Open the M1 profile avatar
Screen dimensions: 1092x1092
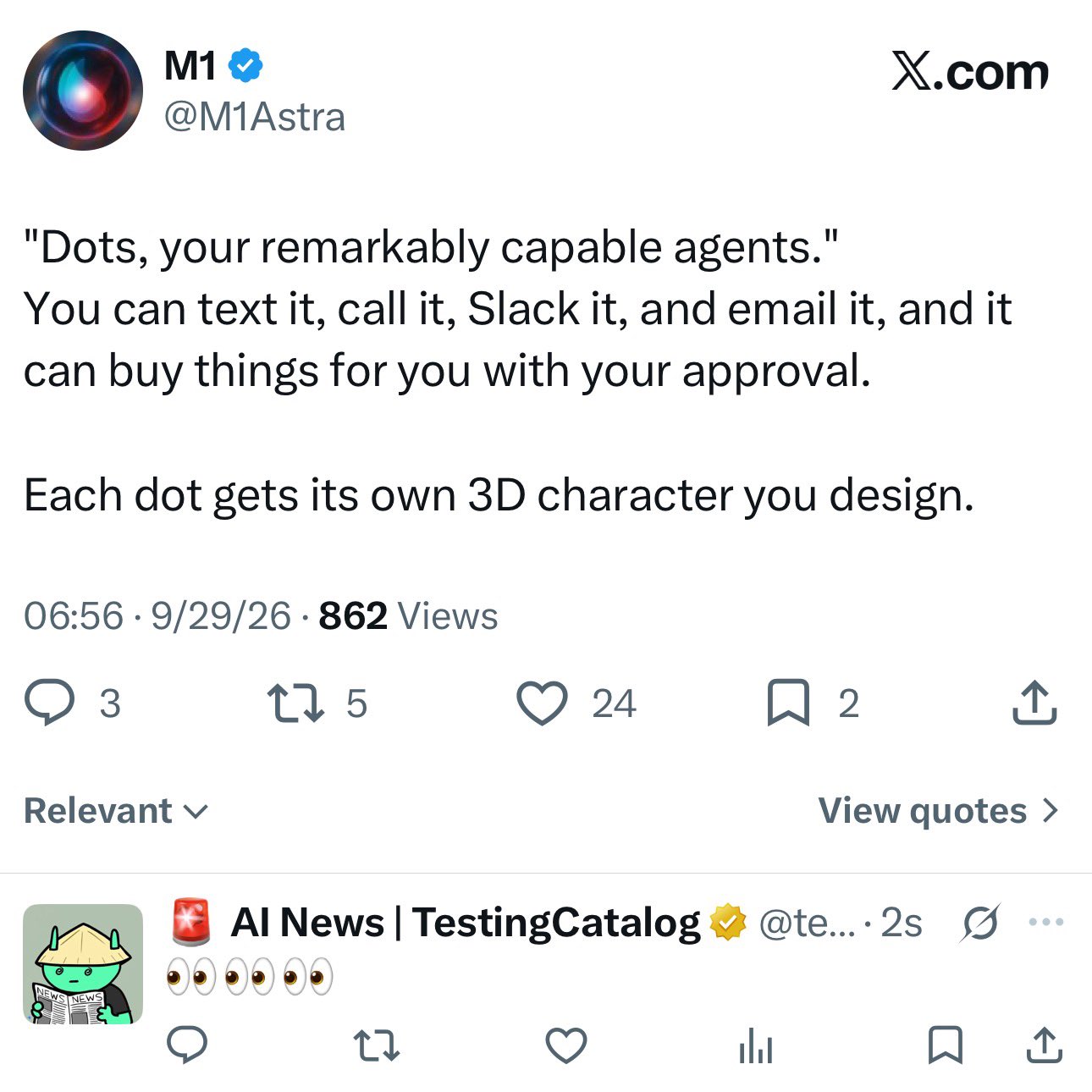83,91
